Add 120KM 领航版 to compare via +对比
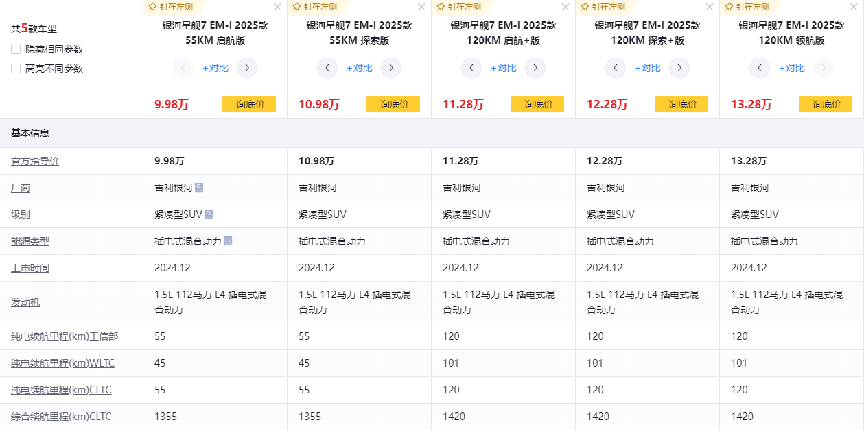The image size is (864, 431). [x=792, y=68]
